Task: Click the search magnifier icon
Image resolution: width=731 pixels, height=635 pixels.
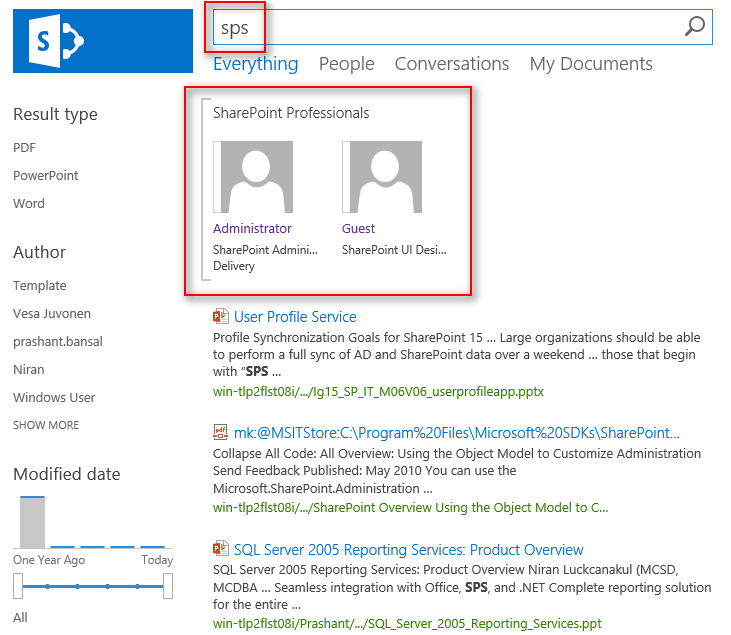Action: pyautogui.click(x=695, y=26)
